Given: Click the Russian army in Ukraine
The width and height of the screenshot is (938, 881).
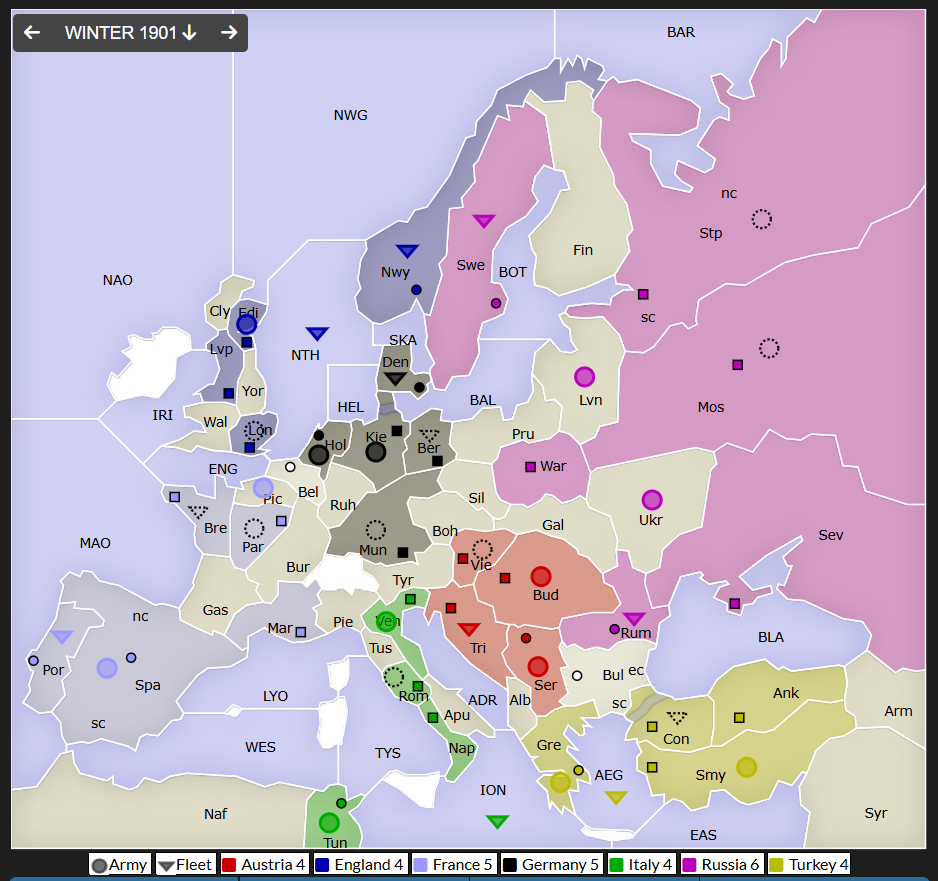Looking at the screenshot, I should click(652, 500).
